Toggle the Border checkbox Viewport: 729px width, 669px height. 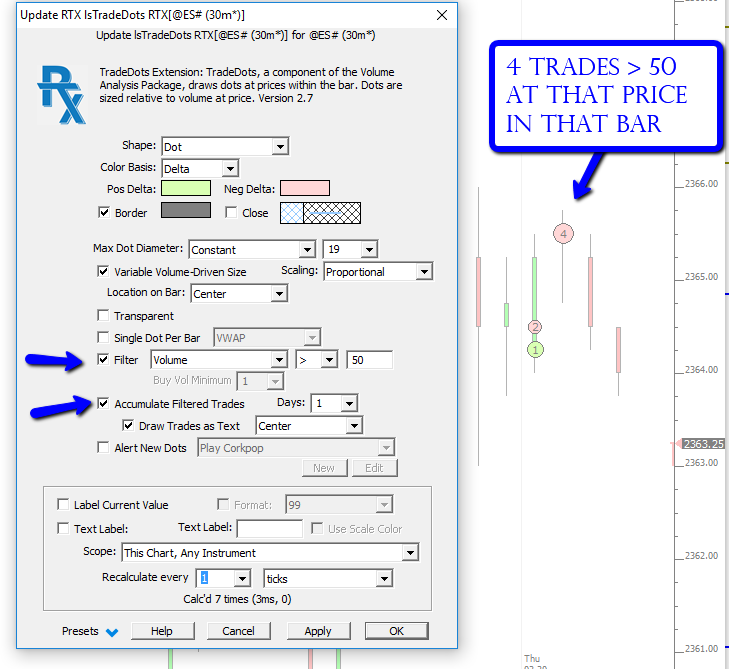coord(104,212)
